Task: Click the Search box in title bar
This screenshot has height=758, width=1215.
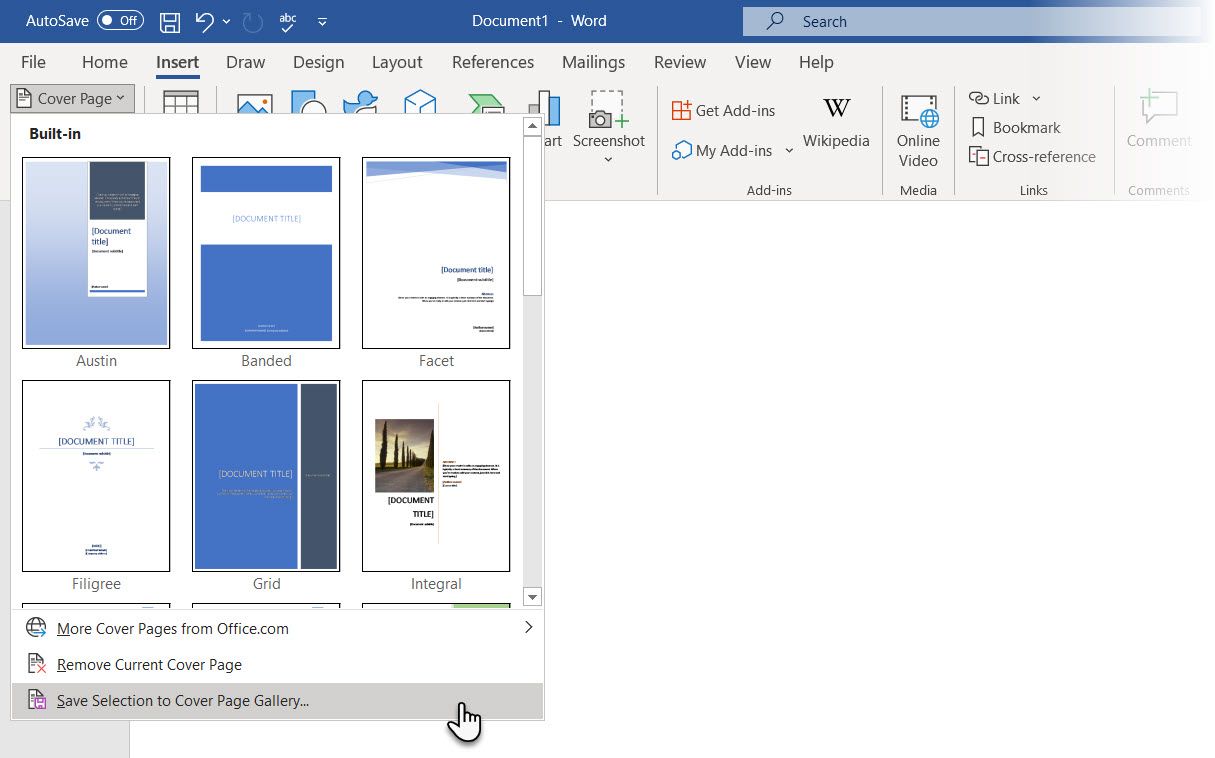Action: 970,21
